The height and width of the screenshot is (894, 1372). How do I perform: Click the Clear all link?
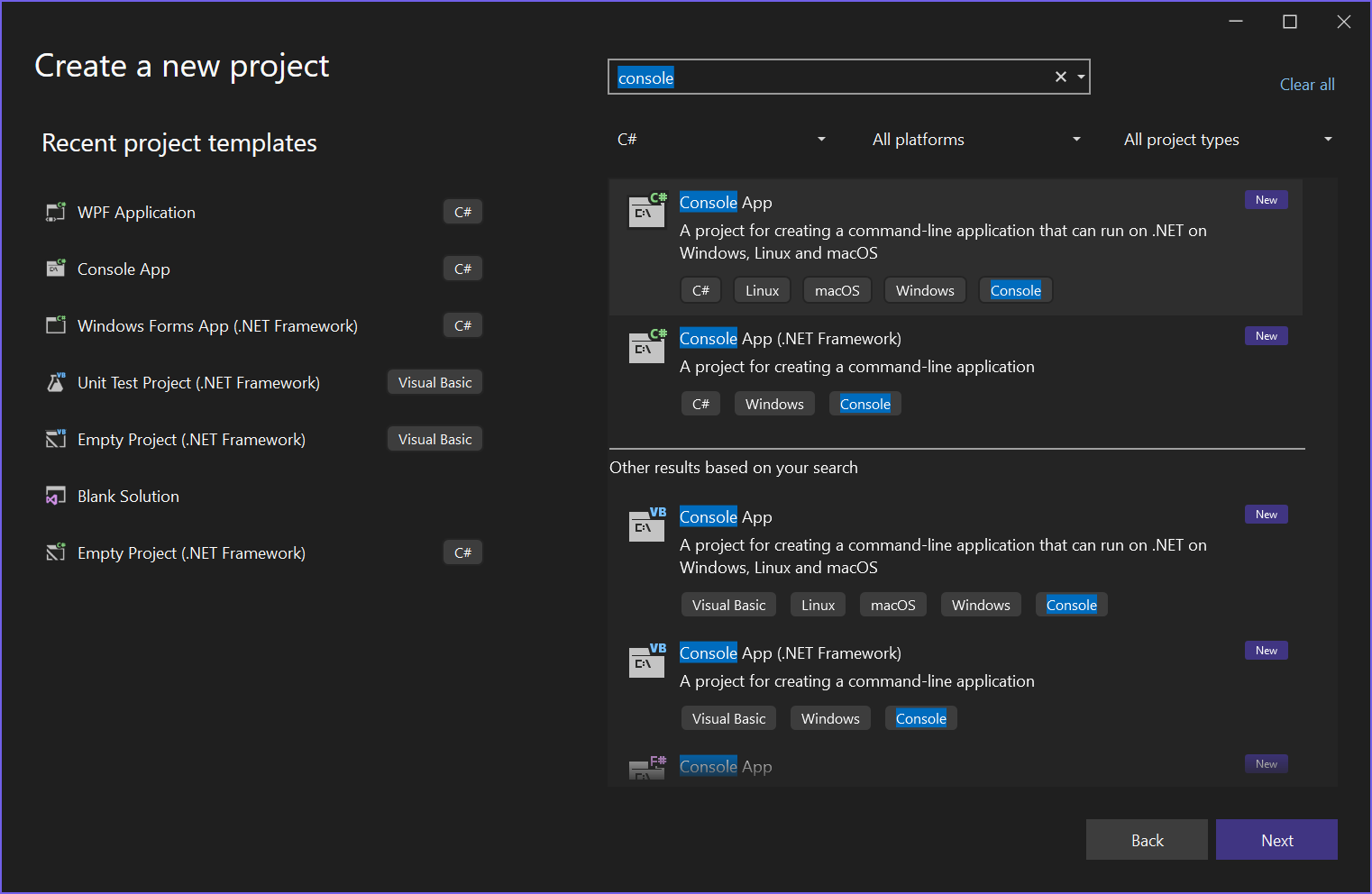pyautogui.click(x=1307, y=84)
